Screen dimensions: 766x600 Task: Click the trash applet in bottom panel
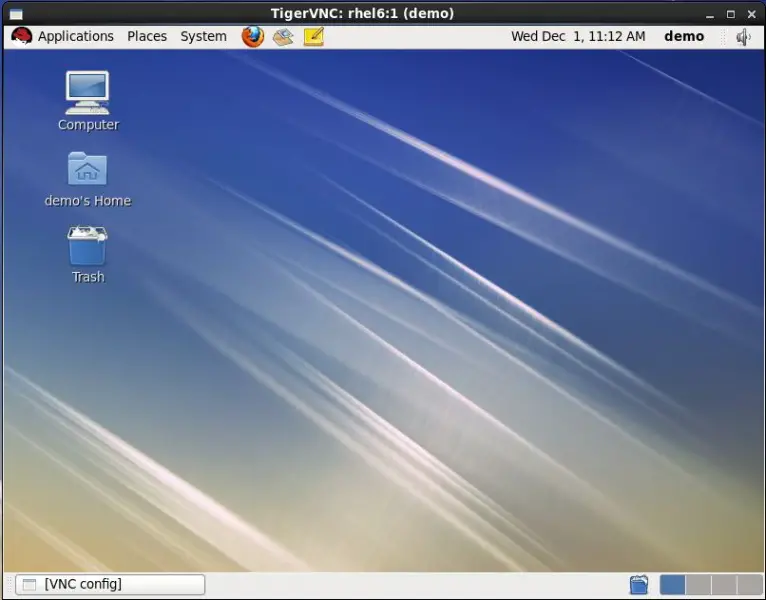click(639, 585)
